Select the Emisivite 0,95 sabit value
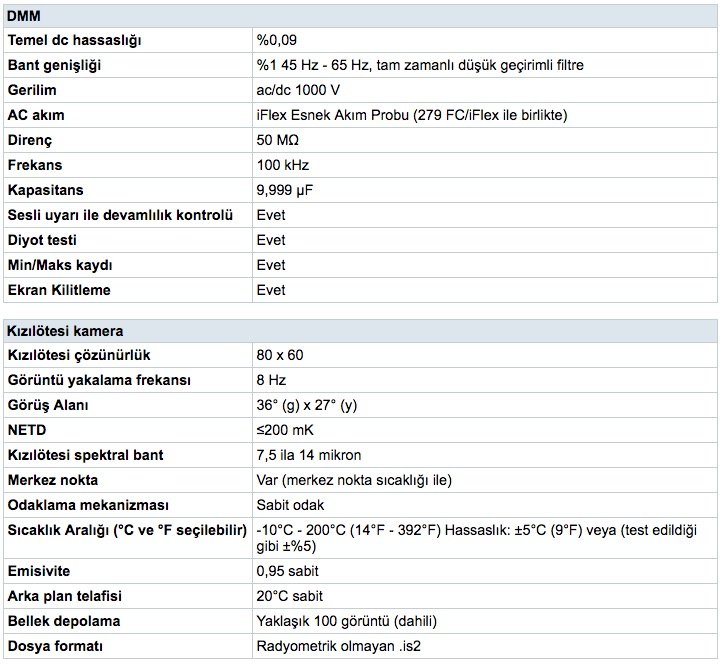The image size is (723, 666). [287, 571]
